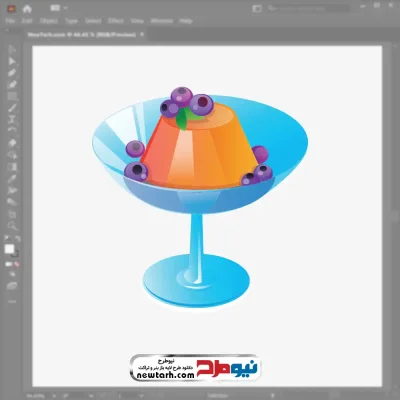
Task: Expand the arrange documents dropdown arrow
Action: [66, 8]
